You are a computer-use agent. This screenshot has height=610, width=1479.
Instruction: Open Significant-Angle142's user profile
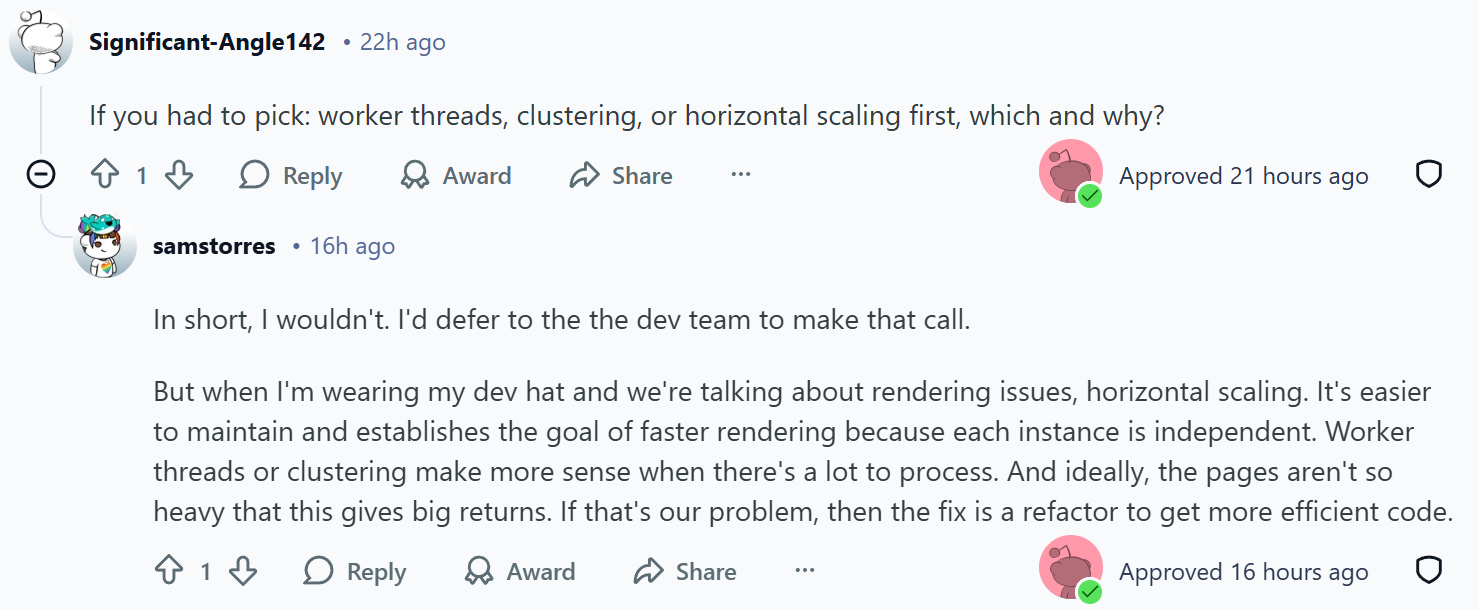point(207,42)
